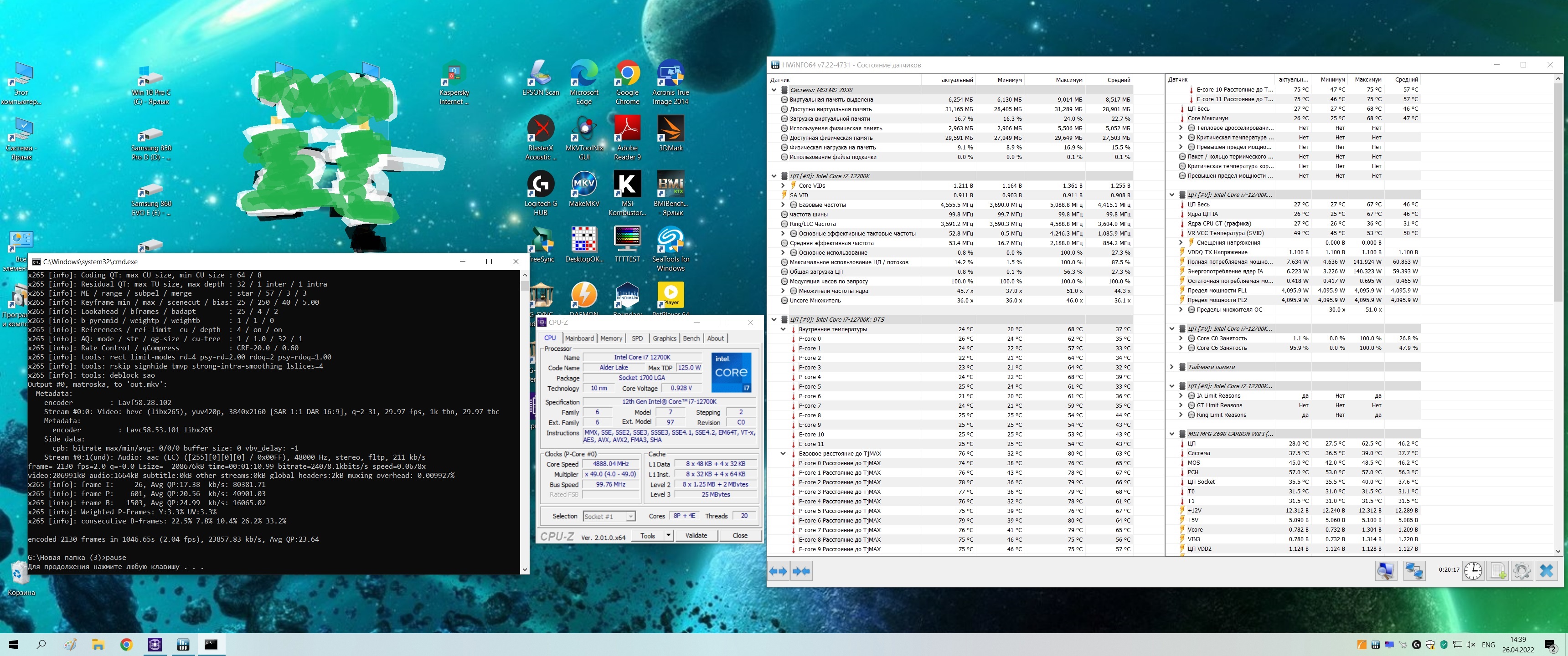The image size is (1568, 656).
Task: Switch to the Mainboard tab in CPU-Z
Action: tap(579, 338)
